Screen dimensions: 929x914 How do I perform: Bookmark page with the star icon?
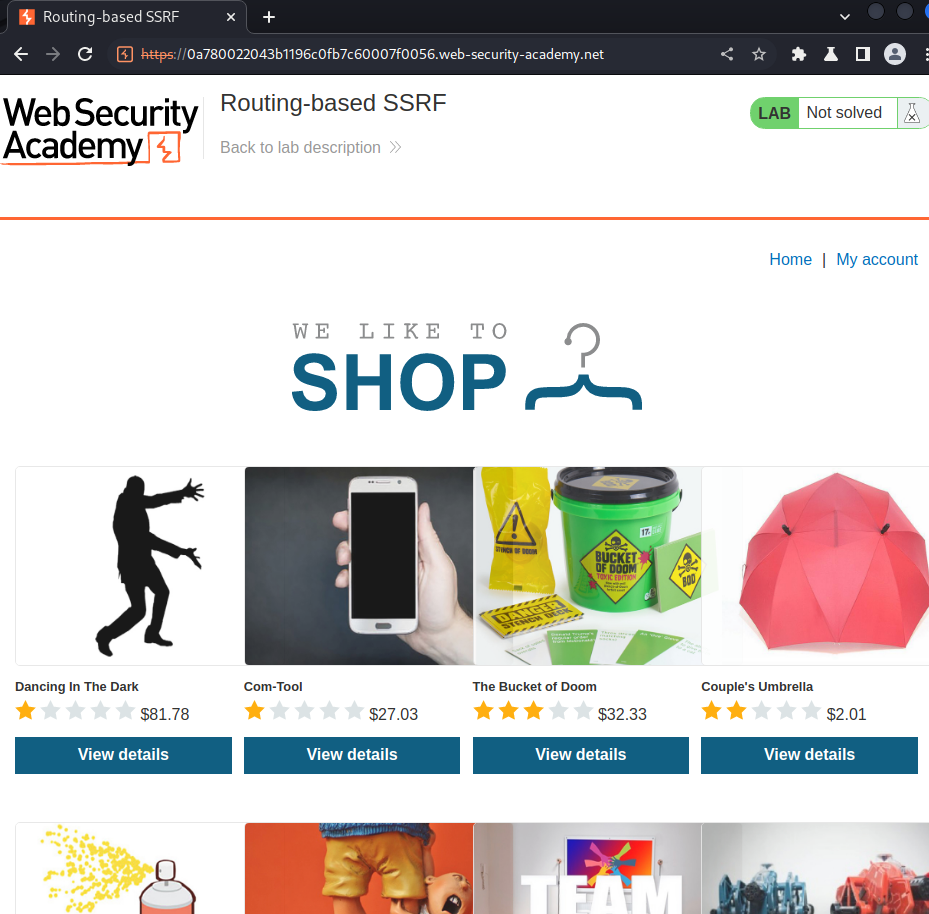pos(759,54)
